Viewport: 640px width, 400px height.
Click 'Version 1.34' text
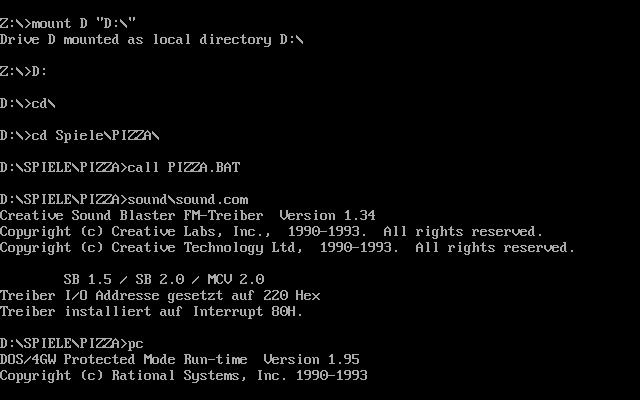coord(327,216)
